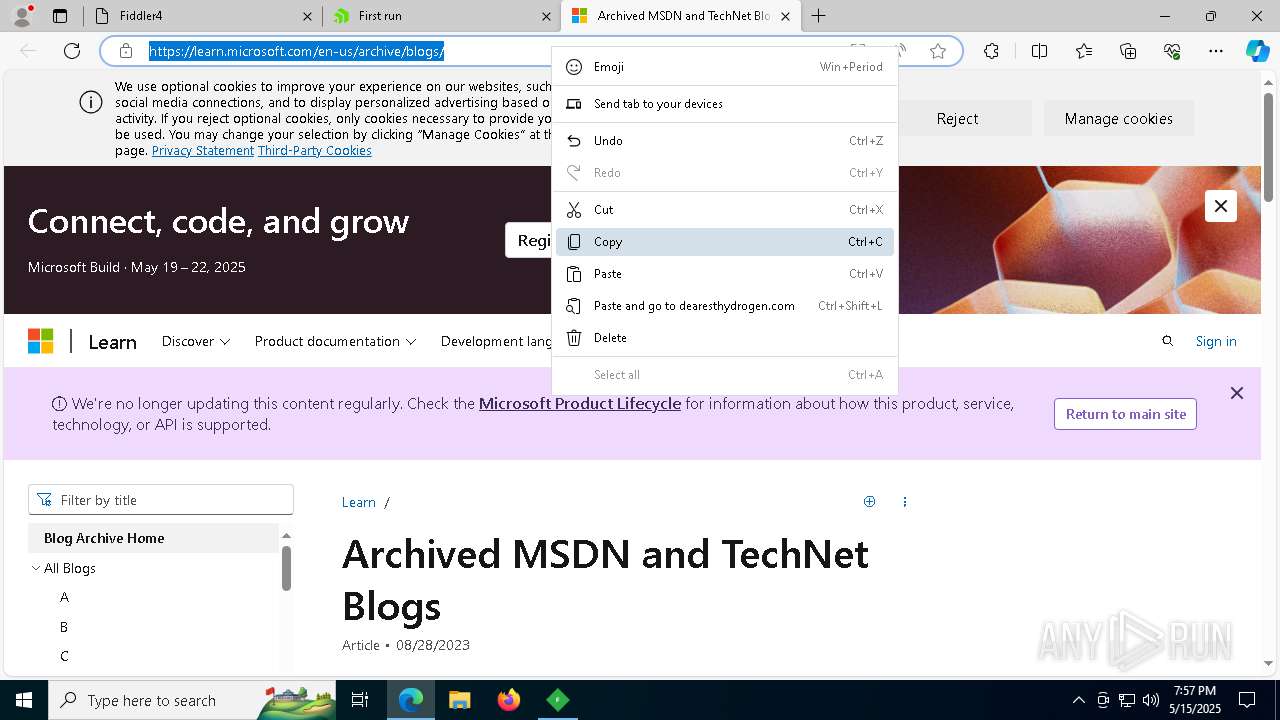Open the Third-Party Cookies link
This screenshot has width=1280, height=720.
[315, 151]
